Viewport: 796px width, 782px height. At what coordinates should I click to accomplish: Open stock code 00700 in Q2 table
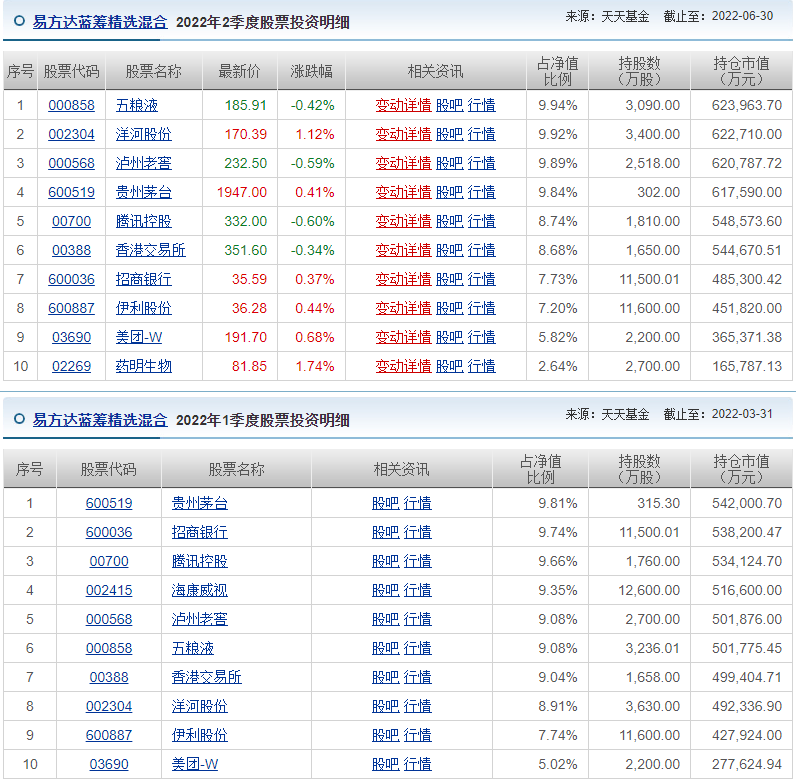coord(72,221)
